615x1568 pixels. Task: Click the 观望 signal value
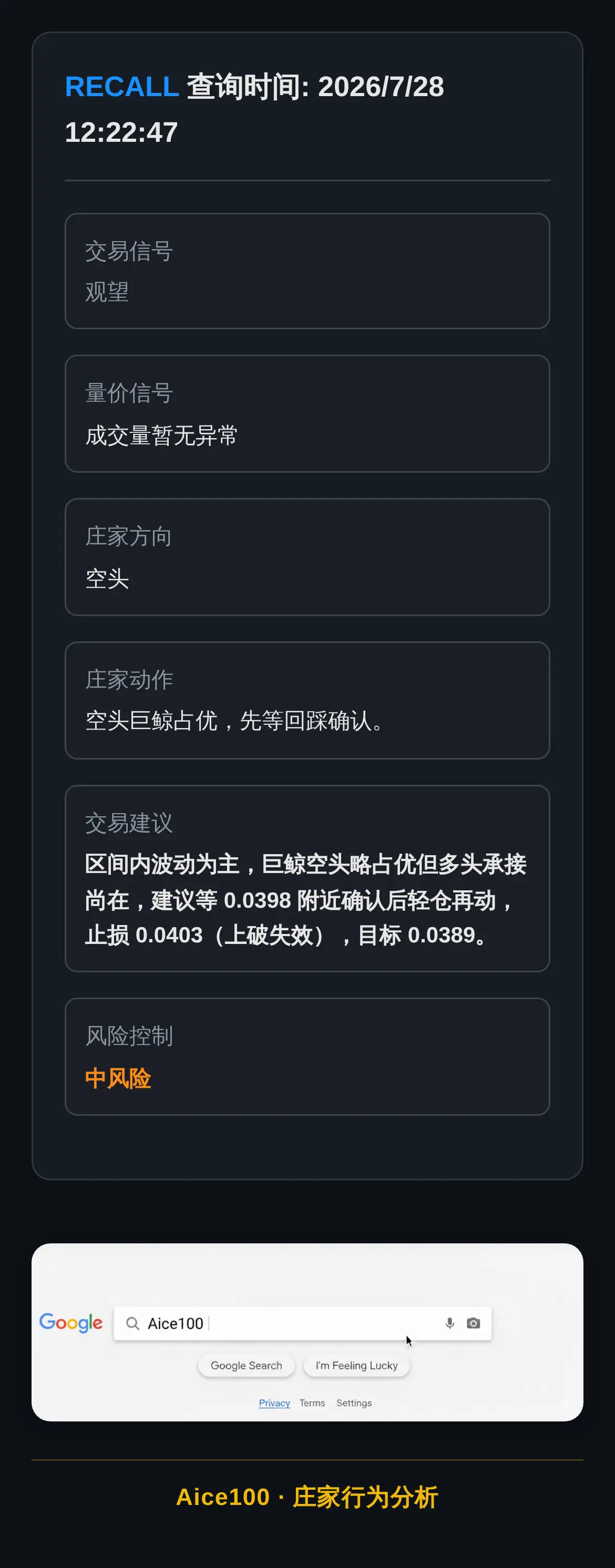pyautogui.click(x=107, y=292)
